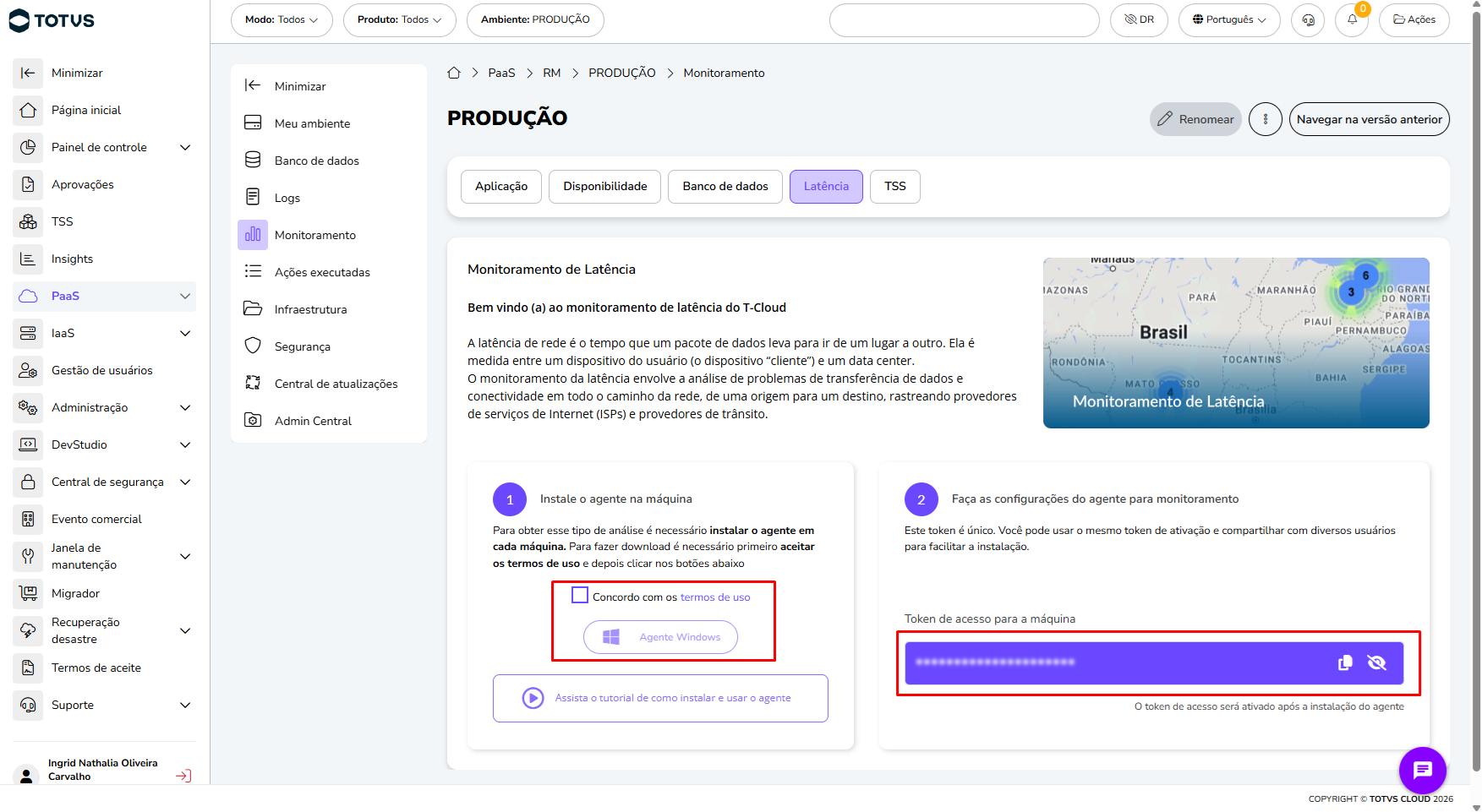Open the chat bubble widget

[x=1423, y=770]
